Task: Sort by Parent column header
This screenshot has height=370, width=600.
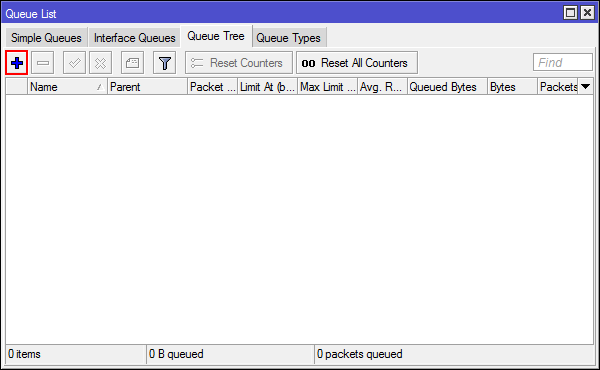Action: [x=147, y=87]
